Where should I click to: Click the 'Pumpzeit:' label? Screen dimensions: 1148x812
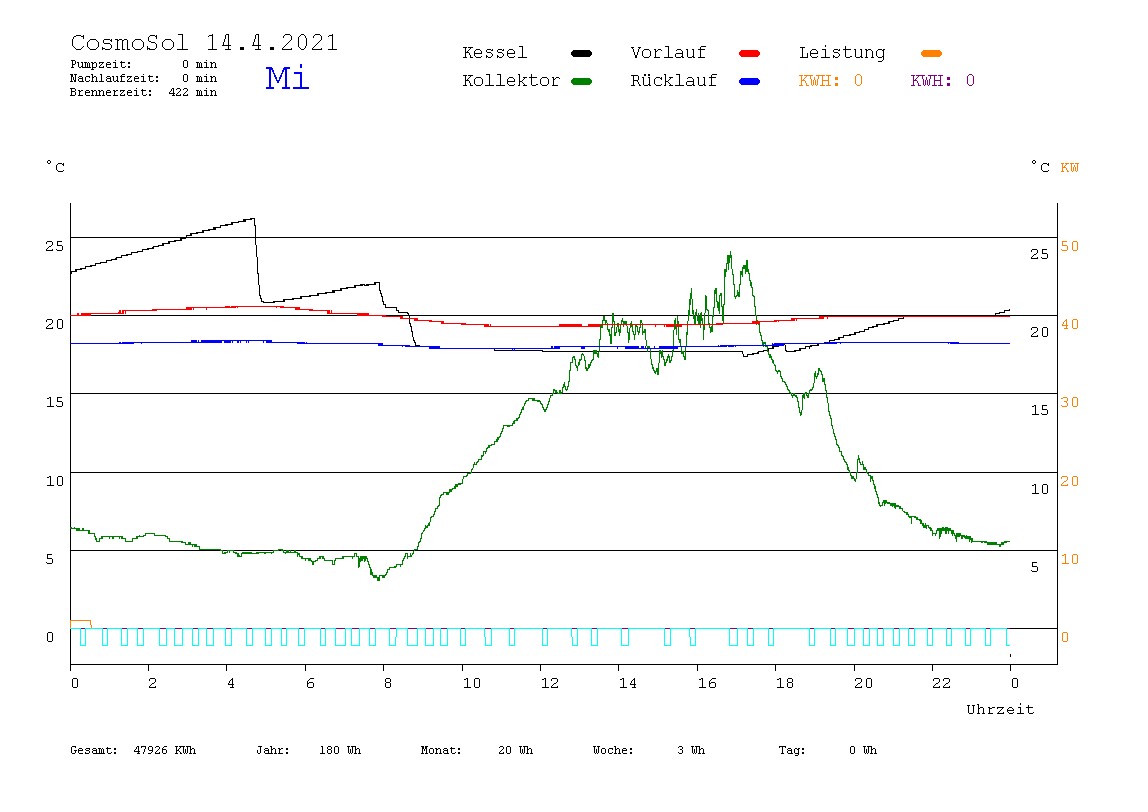coord(101,64)
